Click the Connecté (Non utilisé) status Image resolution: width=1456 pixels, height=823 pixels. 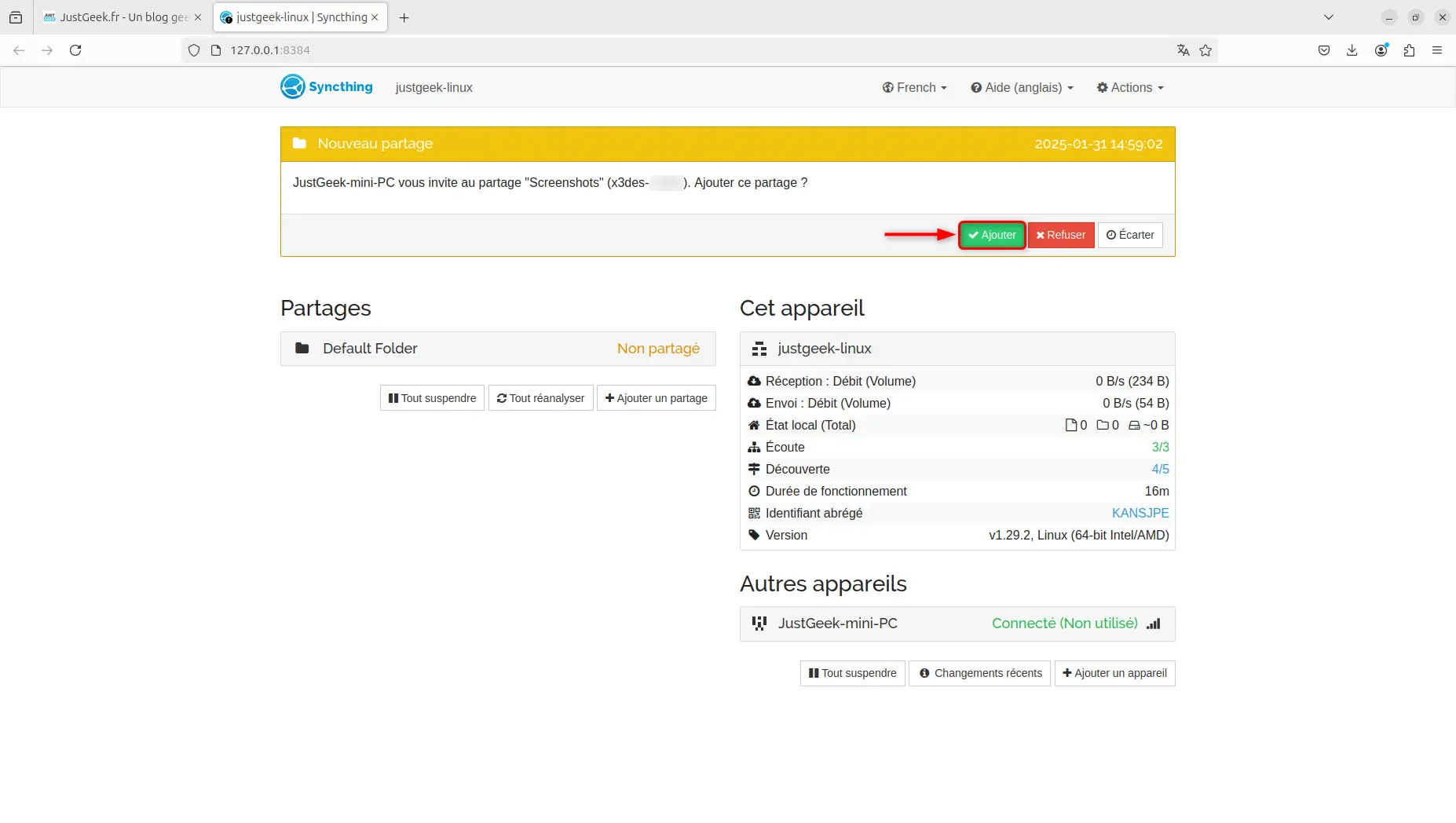[1065, 624]
